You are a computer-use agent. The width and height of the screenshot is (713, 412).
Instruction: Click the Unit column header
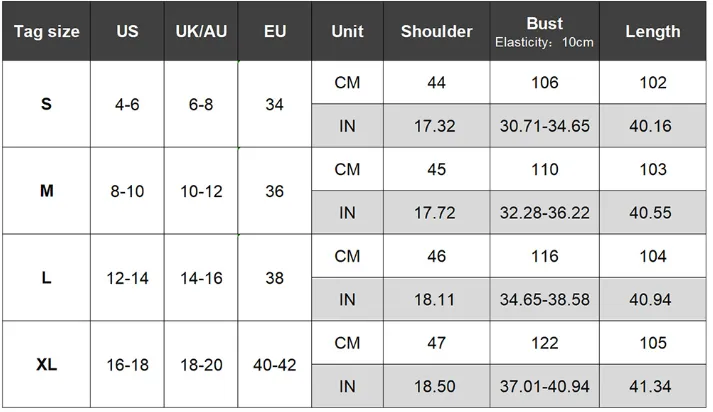(x=347, y=31)
